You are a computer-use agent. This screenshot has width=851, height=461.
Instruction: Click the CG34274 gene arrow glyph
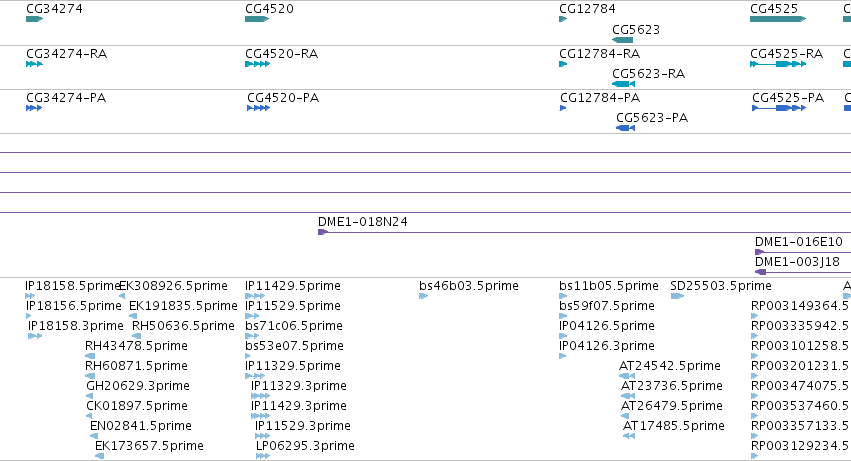[x=34, y=19]
